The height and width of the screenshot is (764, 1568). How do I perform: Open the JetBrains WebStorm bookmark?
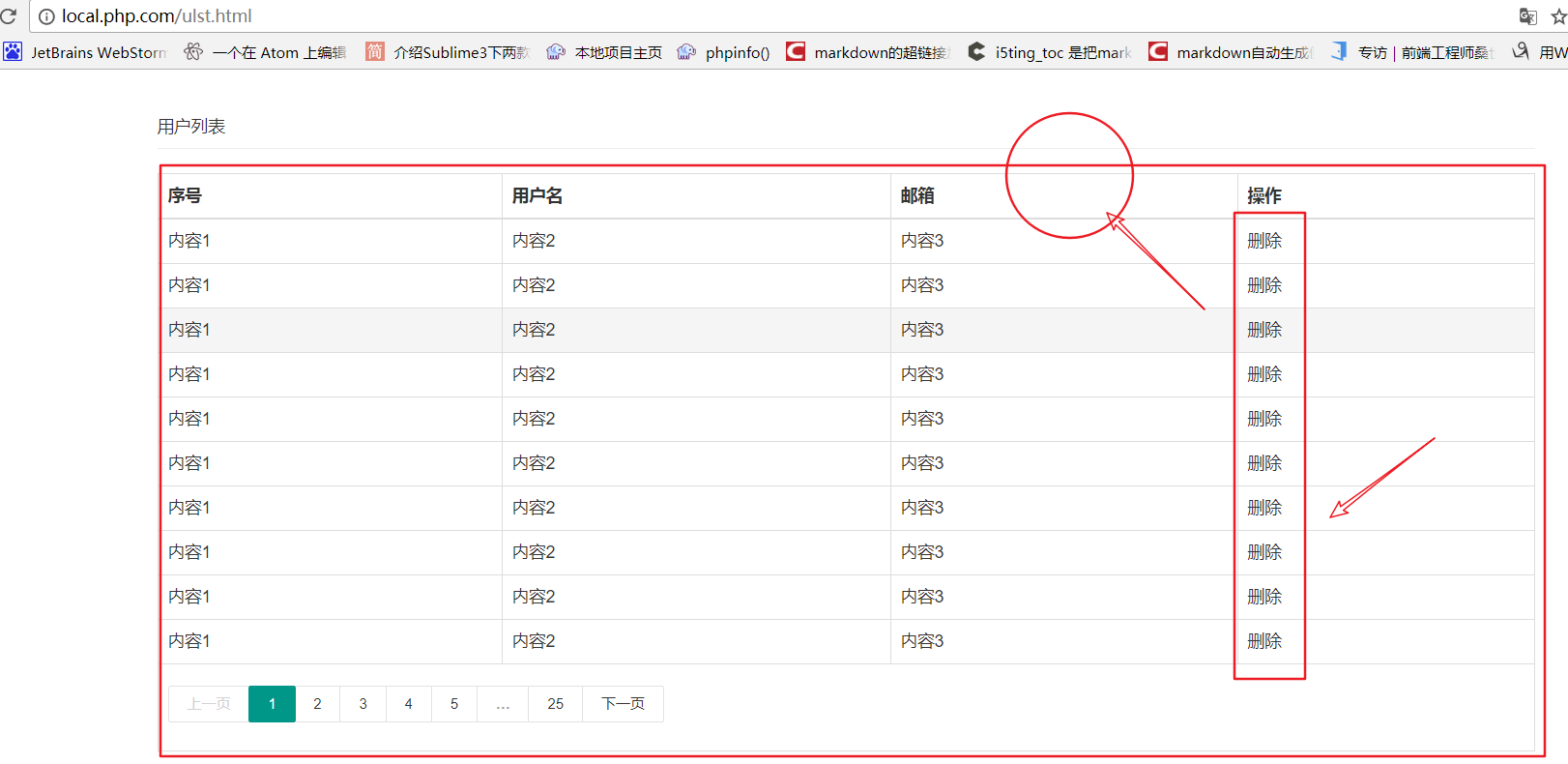[x=85, y=52]
